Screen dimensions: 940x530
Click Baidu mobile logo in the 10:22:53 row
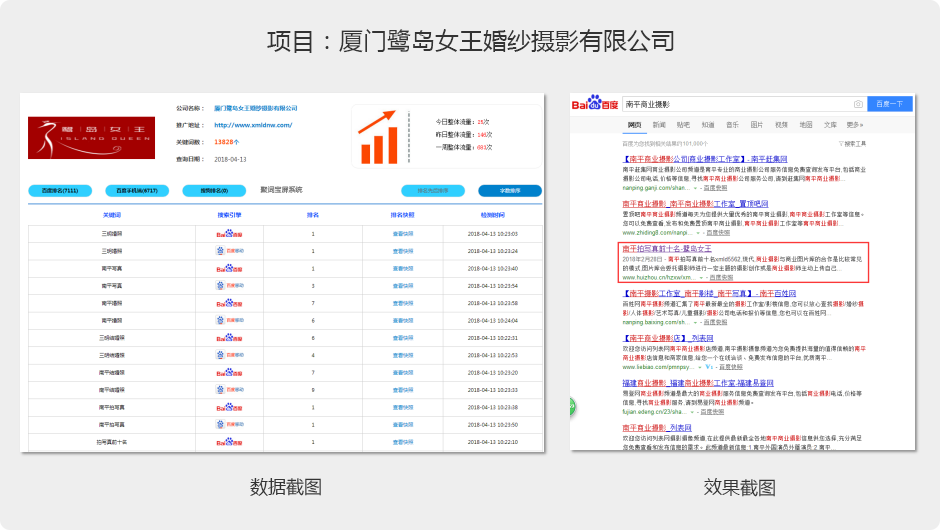(x=230, y=355)
